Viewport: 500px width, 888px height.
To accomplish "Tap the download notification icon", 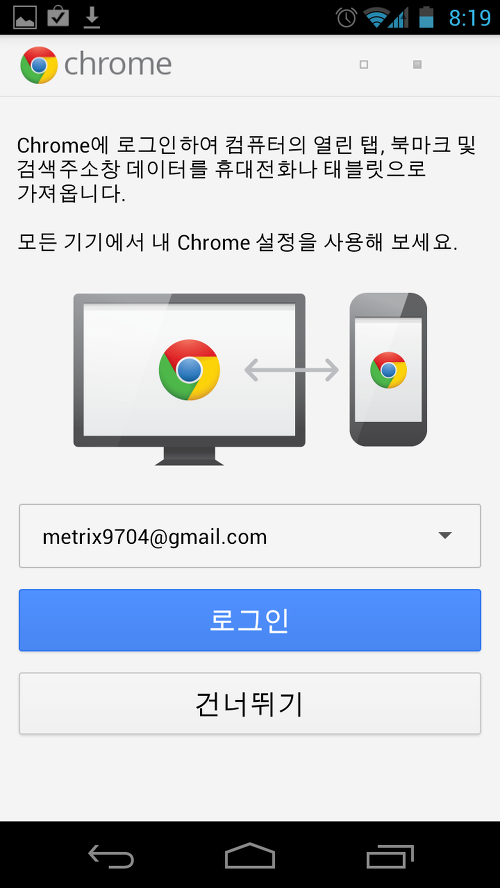I will point(92,18).
